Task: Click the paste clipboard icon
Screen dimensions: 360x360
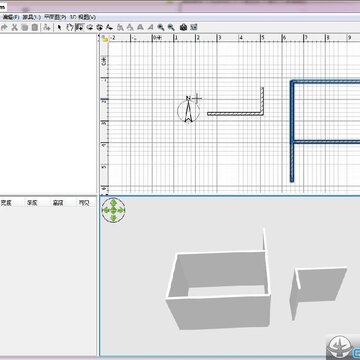Action: pos(34,27)
